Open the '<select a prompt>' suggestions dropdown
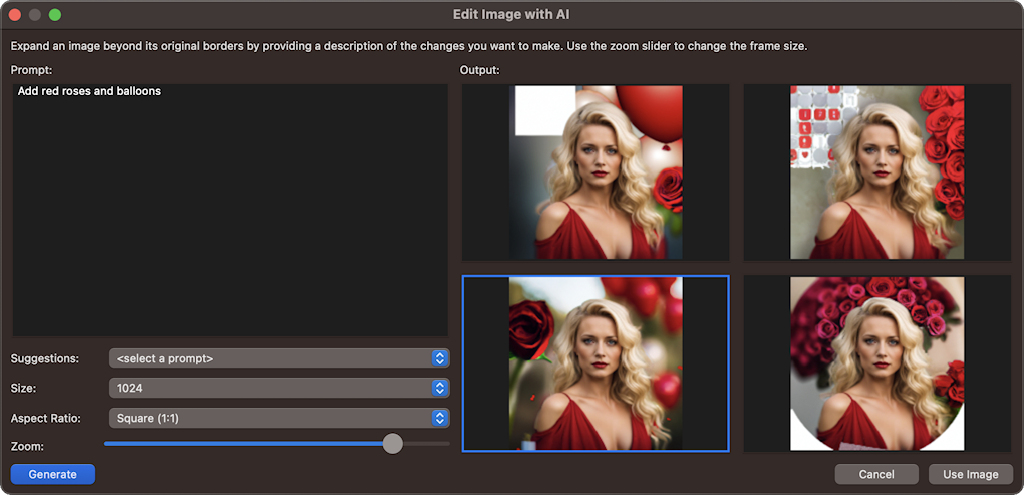Screen dimensions: 1024x495 tap(270, 358)
